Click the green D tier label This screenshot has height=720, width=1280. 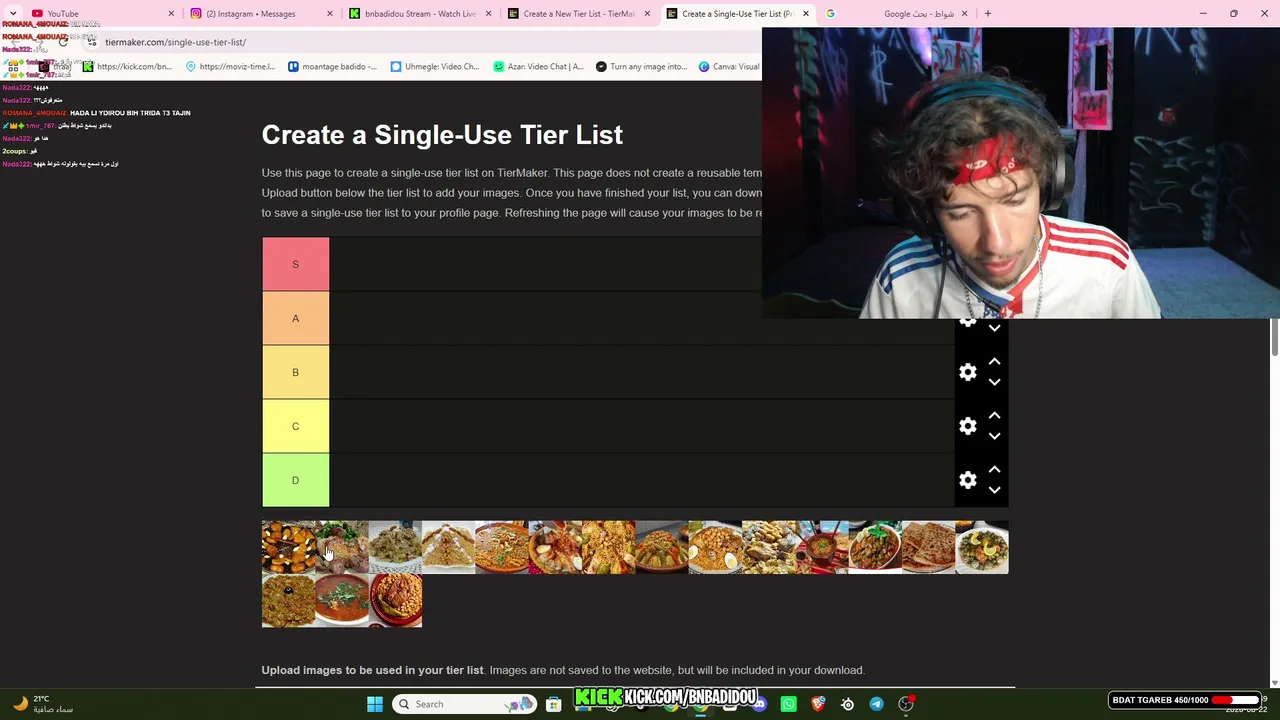[x=295, y=480]
